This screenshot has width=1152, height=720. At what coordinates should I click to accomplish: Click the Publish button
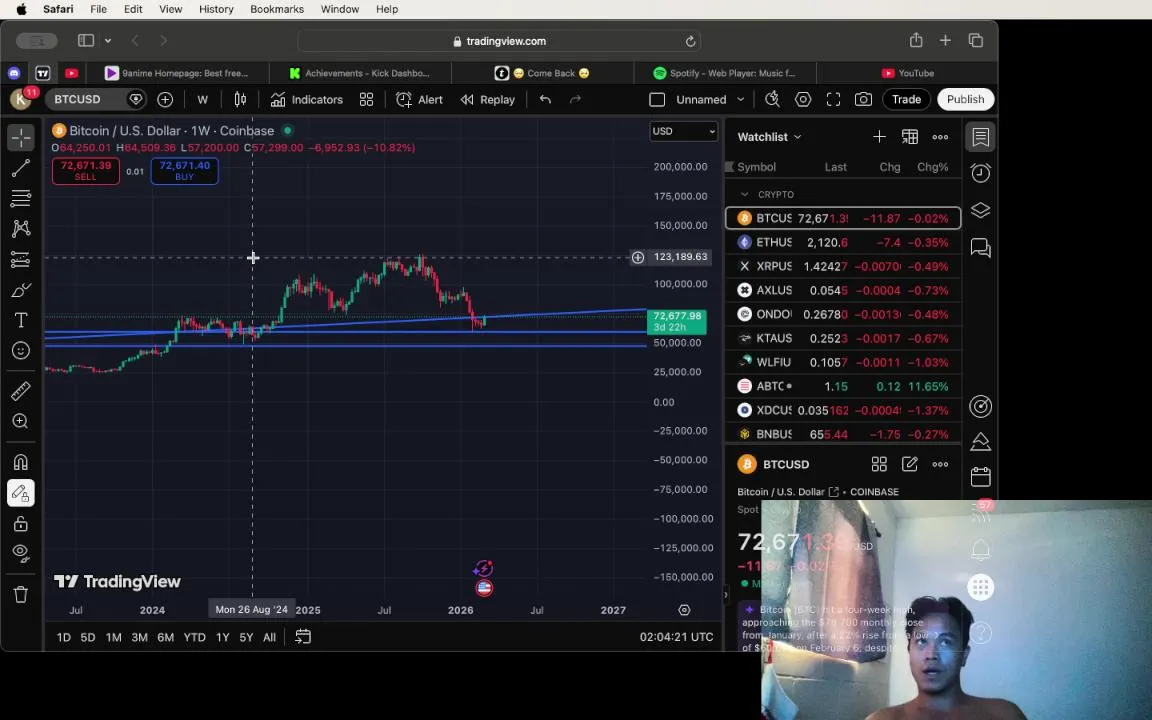point(965,99)
